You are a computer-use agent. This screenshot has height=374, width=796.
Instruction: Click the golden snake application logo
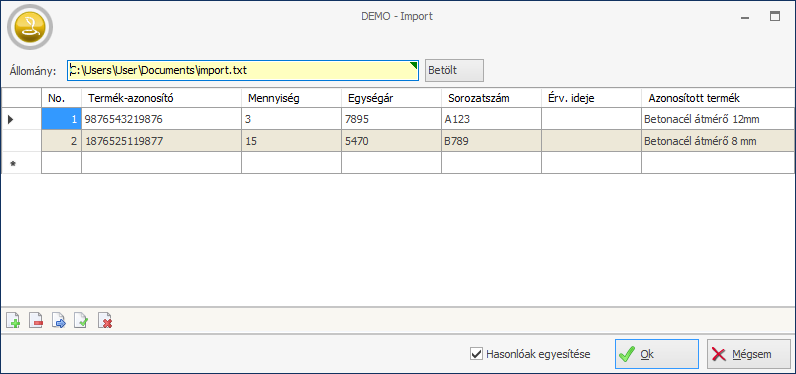pos(30,27)
